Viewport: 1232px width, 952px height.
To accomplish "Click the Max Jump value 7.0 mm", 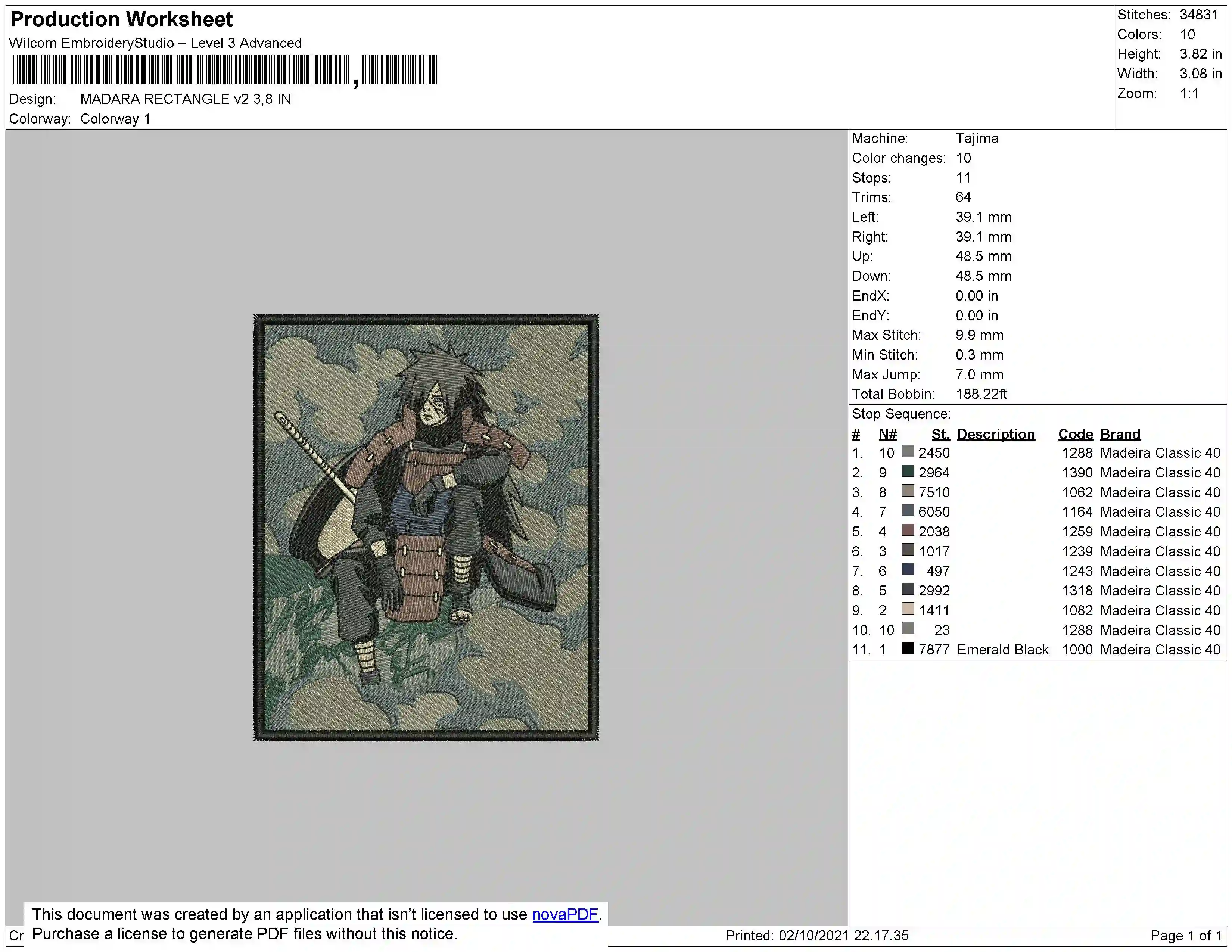I will pyautogui.click(x=979, y=374).
